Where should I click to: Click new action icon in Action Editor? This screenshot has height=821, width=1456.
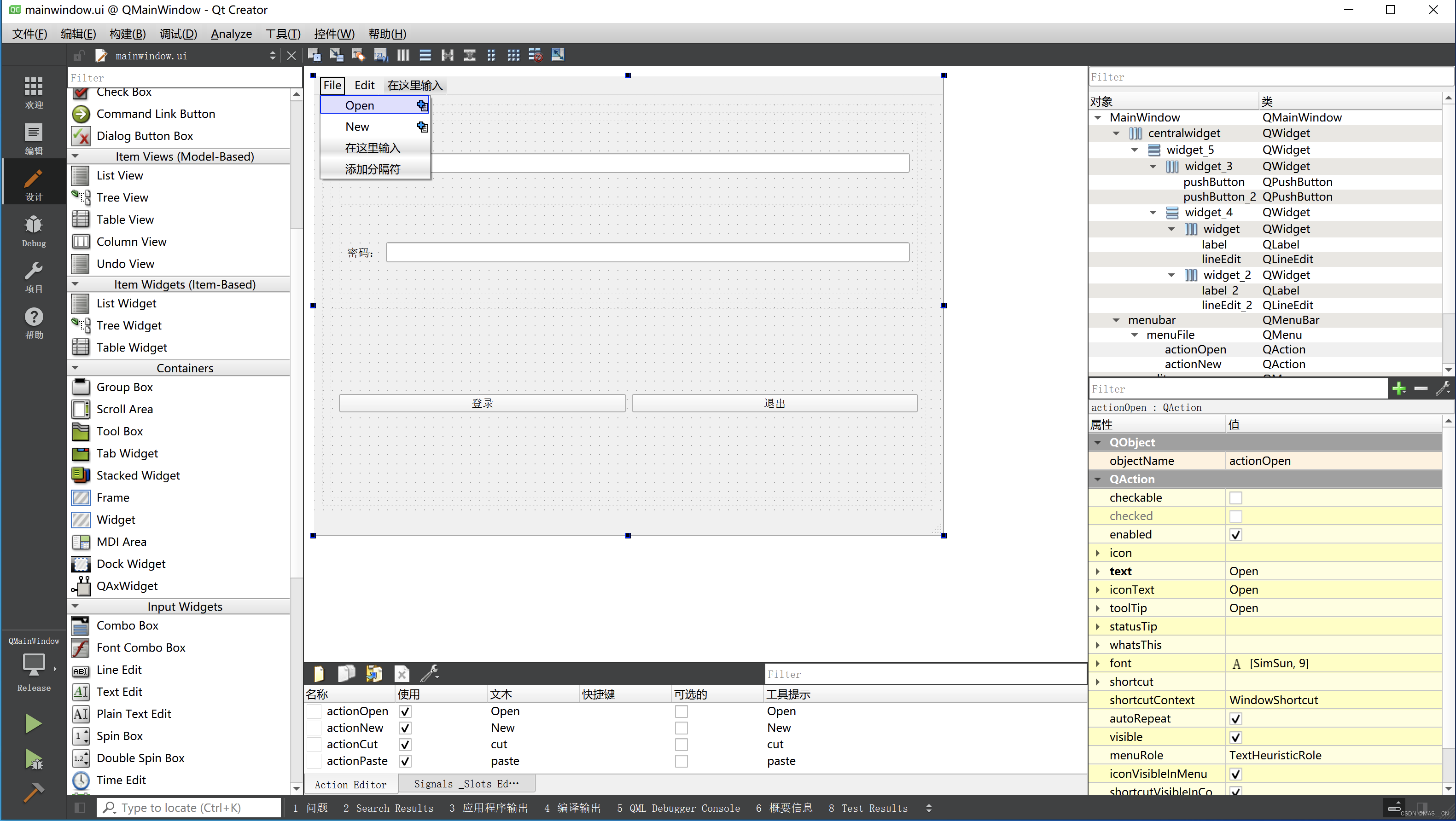(319, 673)
